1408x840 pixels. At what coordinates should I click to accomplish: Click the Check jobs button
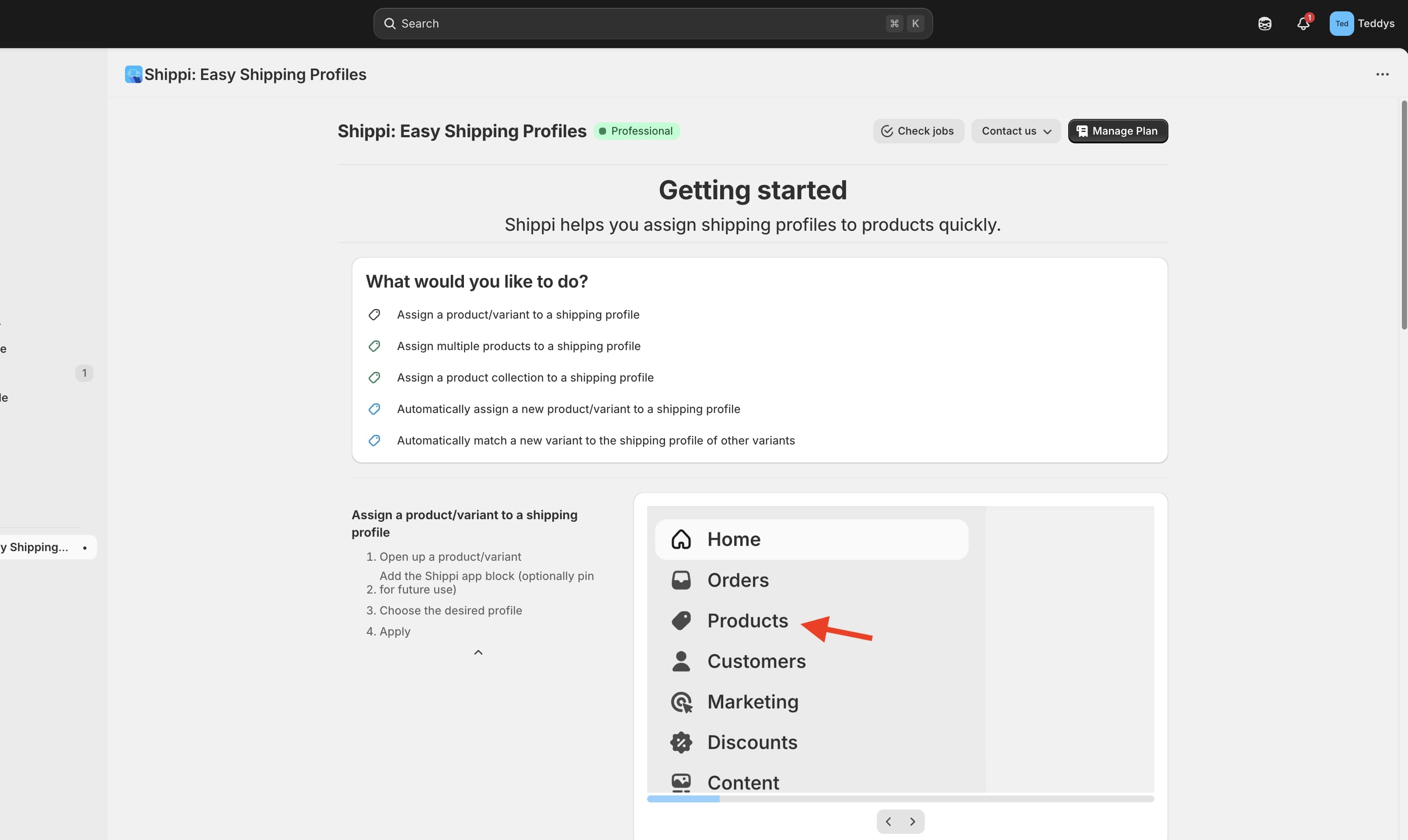(918, 131)
